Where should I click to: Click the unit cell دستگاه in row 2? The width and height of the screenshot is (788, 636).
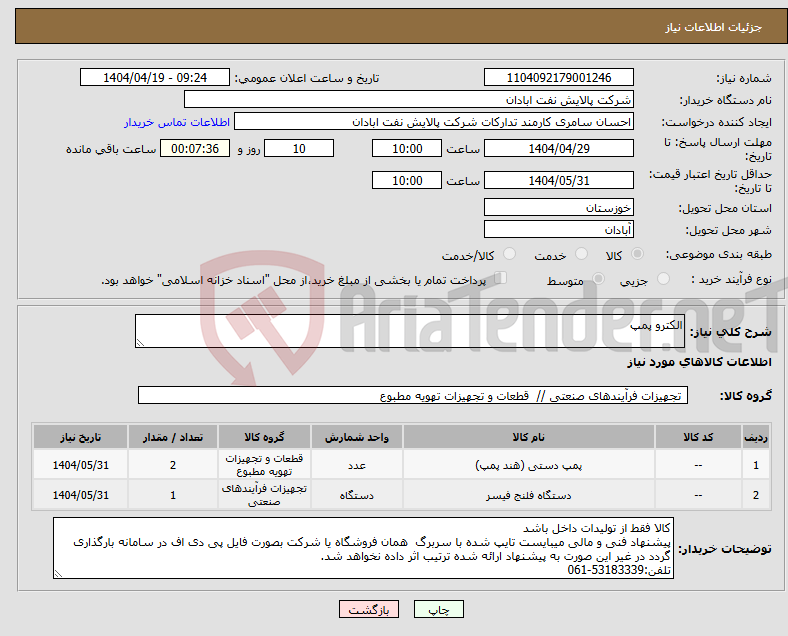coord(357,495)
